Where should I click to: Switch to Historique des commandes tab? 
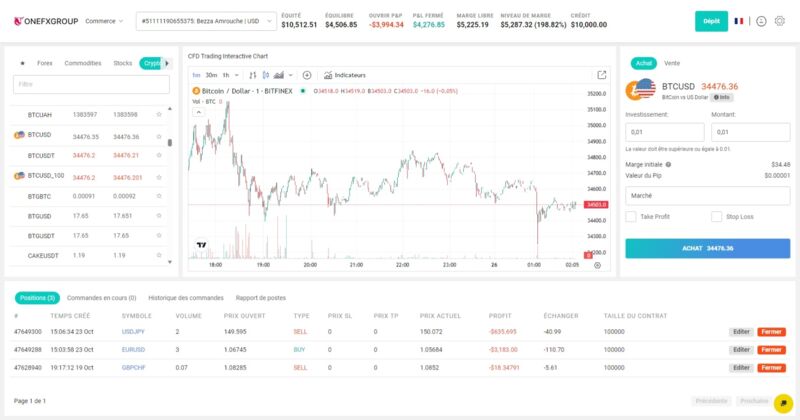pos(186,298)
